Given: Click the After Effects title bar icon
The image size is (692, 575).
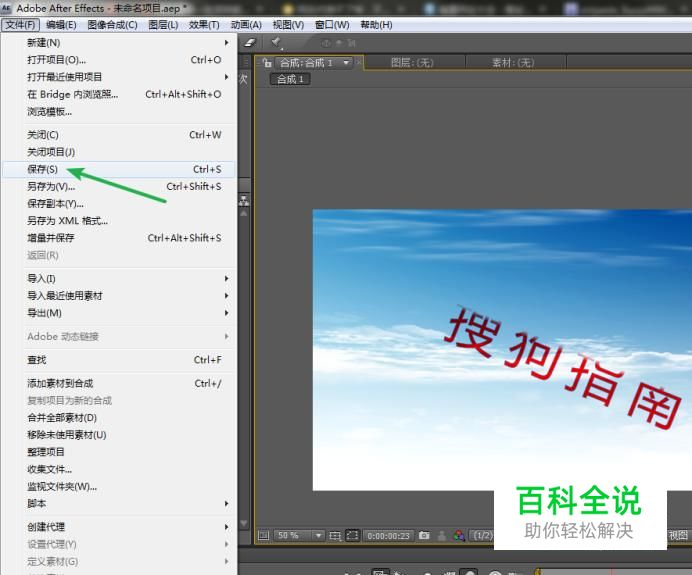Looking at the screenshot, I should 6,8.
